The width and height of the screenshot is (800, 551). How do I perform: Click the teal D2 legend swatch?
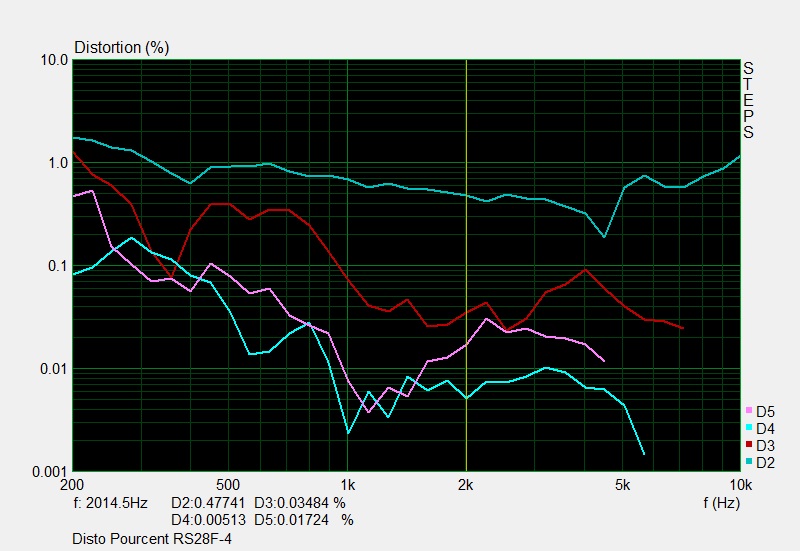click(x=749, y=462)
